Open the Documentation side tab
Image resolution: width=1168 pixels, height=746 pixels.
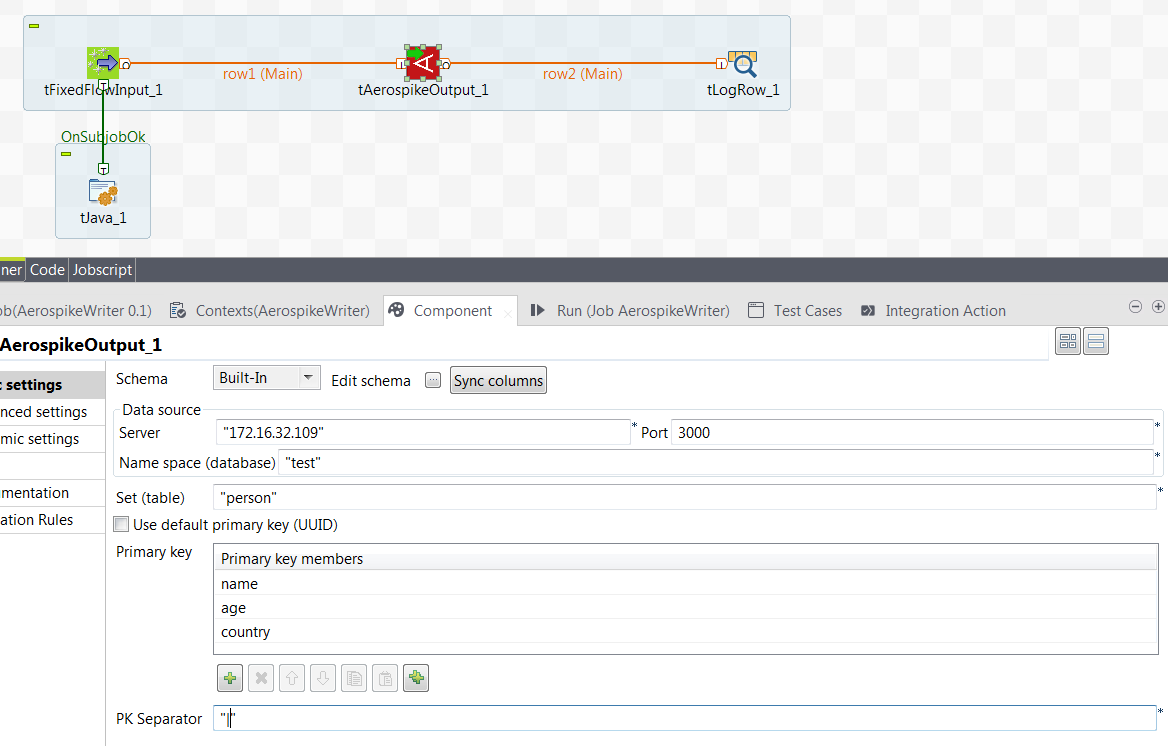point(52,493)
